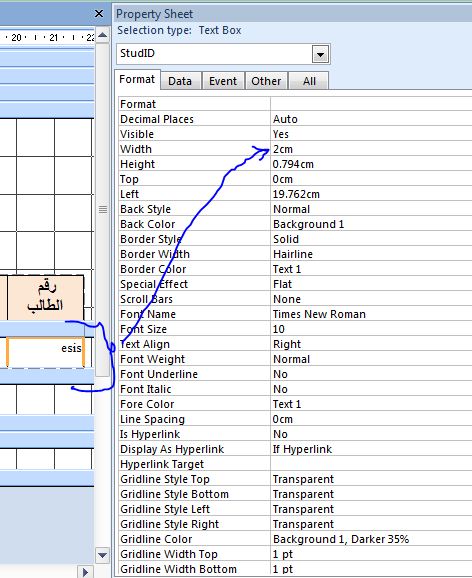This screenshot has width=472, height=578.
Task: Click the Font Name Times New Roman field
Action: pos(371,314)
